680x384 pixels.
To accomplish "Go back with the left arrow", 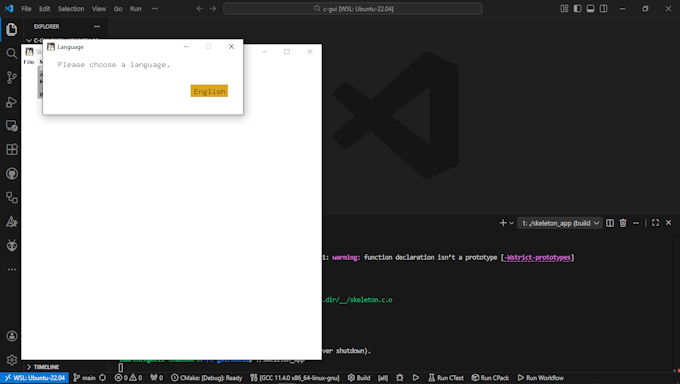I will (199, 9).
